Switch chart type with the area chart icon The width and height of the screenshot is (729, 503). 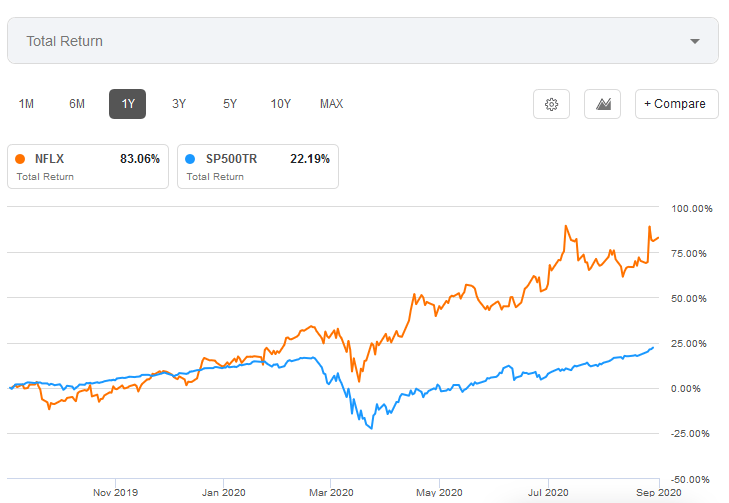tap(603, 104)
